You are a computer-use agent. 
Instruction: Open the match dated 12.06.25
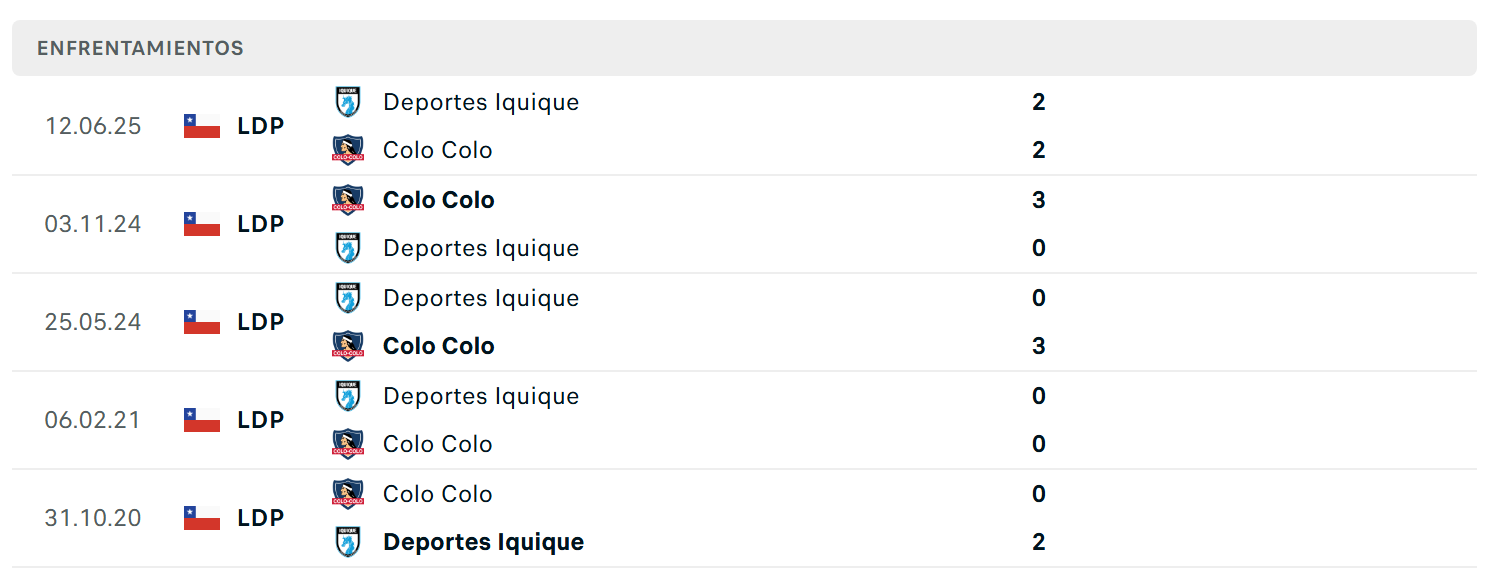[x=744, y=126]
